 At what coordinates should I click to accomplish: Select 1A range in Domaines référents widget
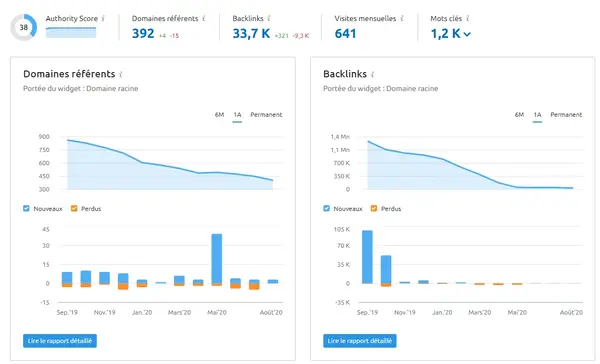tap(237, 115)
